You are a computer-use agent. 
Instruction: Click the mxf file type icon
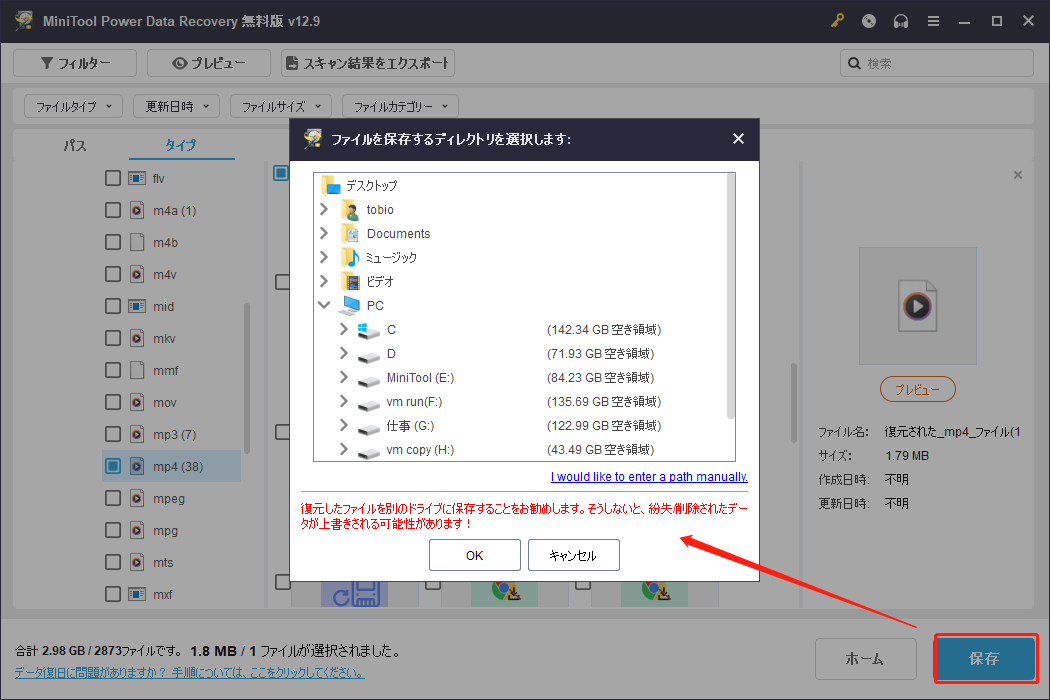point(137,594)
